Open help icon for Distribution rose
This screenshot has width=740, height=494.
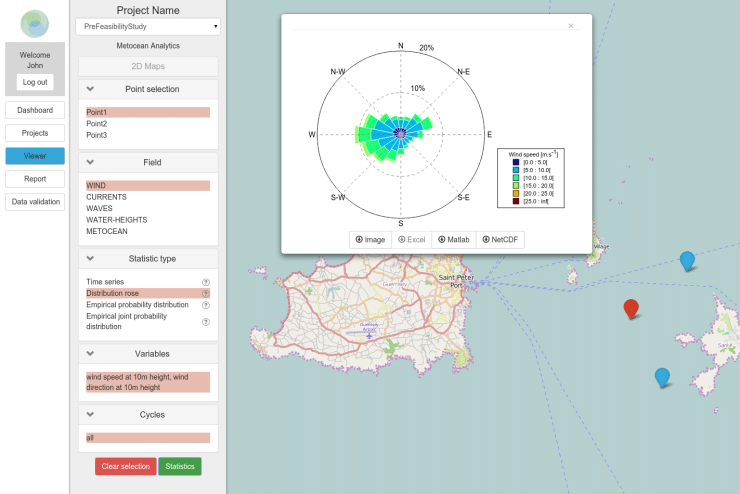206,294
